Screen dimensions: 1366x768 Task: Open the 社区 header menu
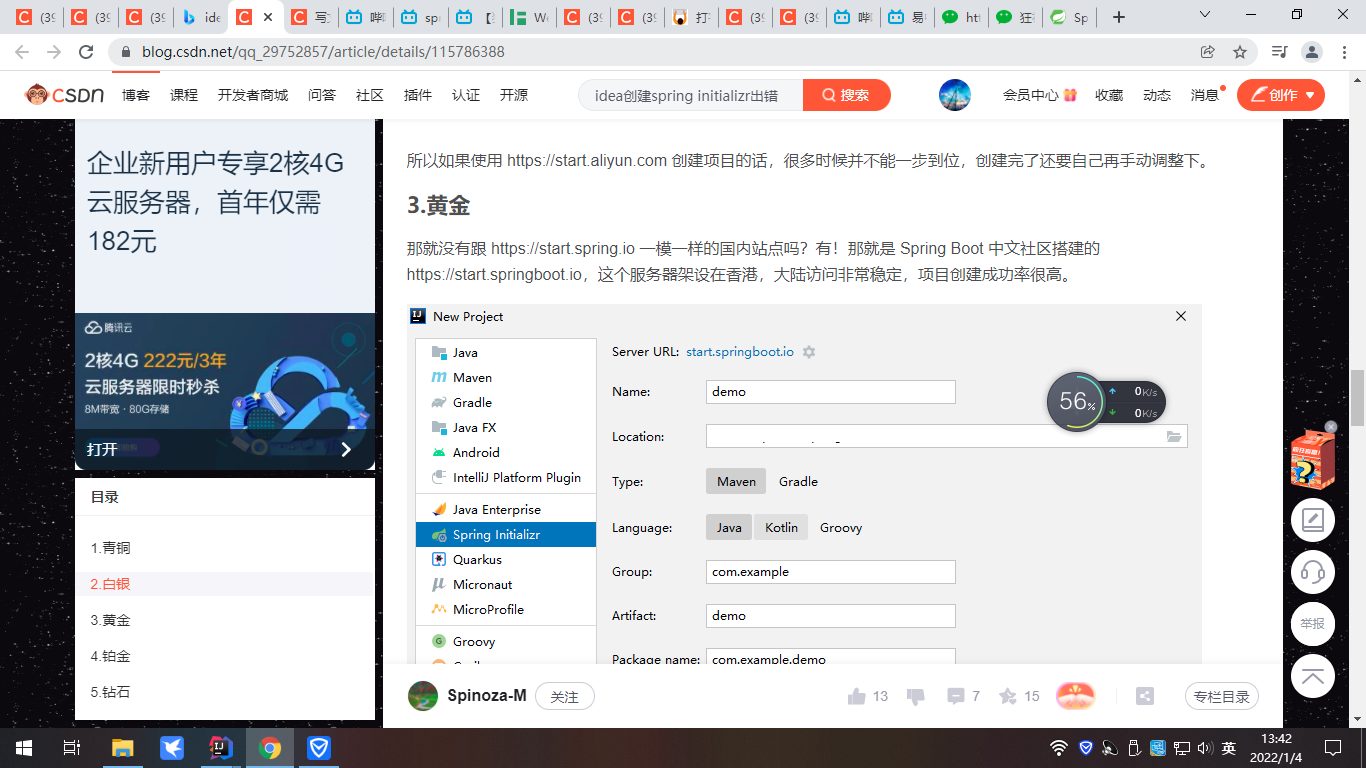pos(370,95)
